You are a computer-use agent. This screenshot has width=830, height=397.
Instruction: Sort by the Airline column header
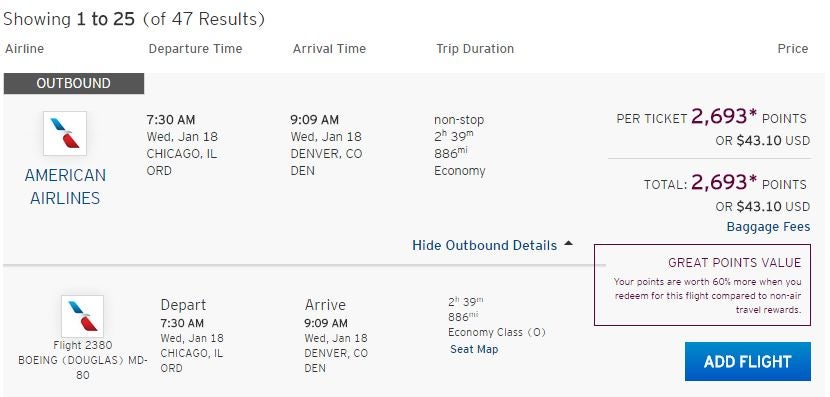coord(24,49)
